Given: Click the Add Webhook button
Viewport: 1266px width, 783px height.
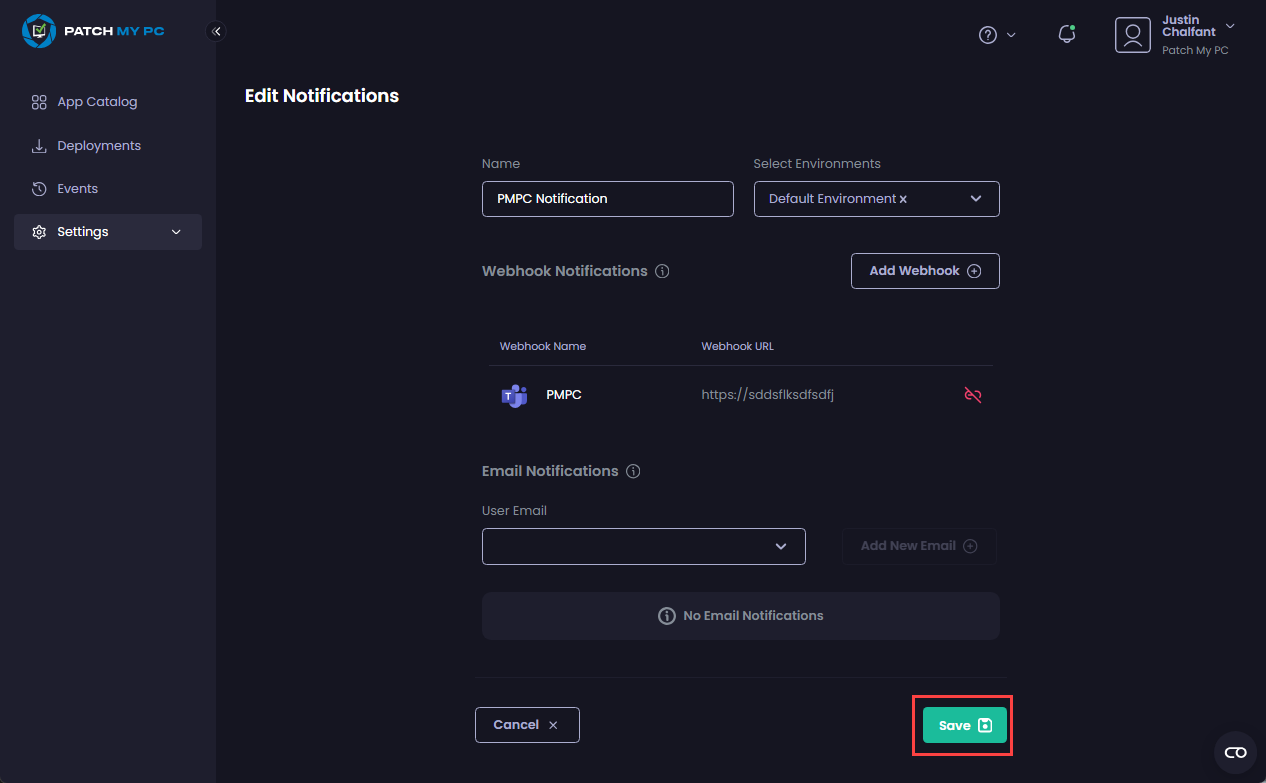Looking at the screenshot, I should [x=925, y=271].
